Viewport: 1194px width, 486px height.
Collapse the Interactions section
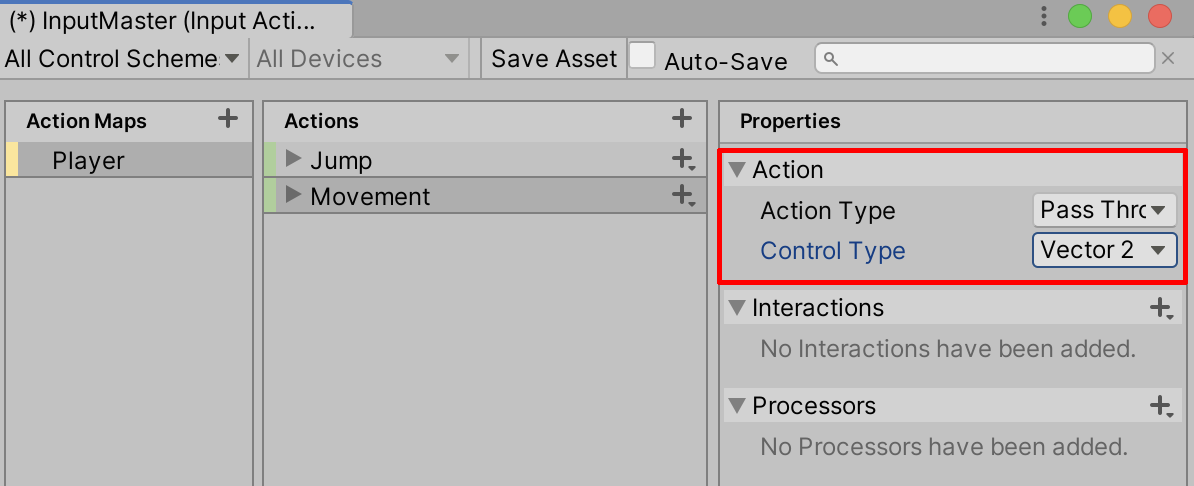[x=738, y=308]
